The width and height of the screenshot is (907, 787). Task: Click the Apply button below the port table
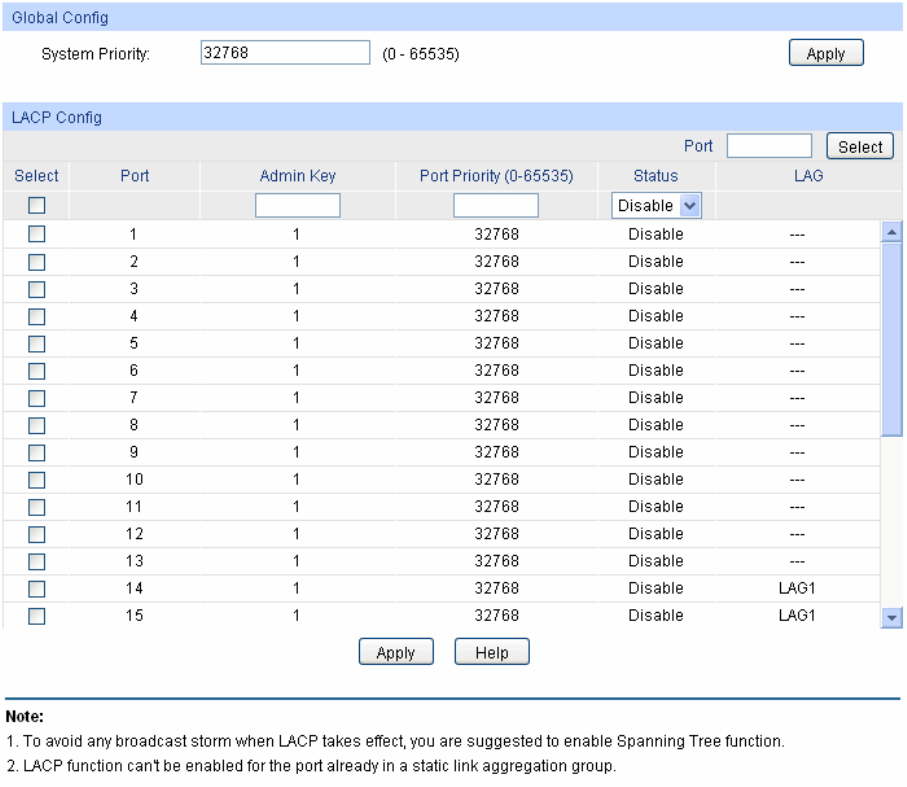(x=395, y=653)
